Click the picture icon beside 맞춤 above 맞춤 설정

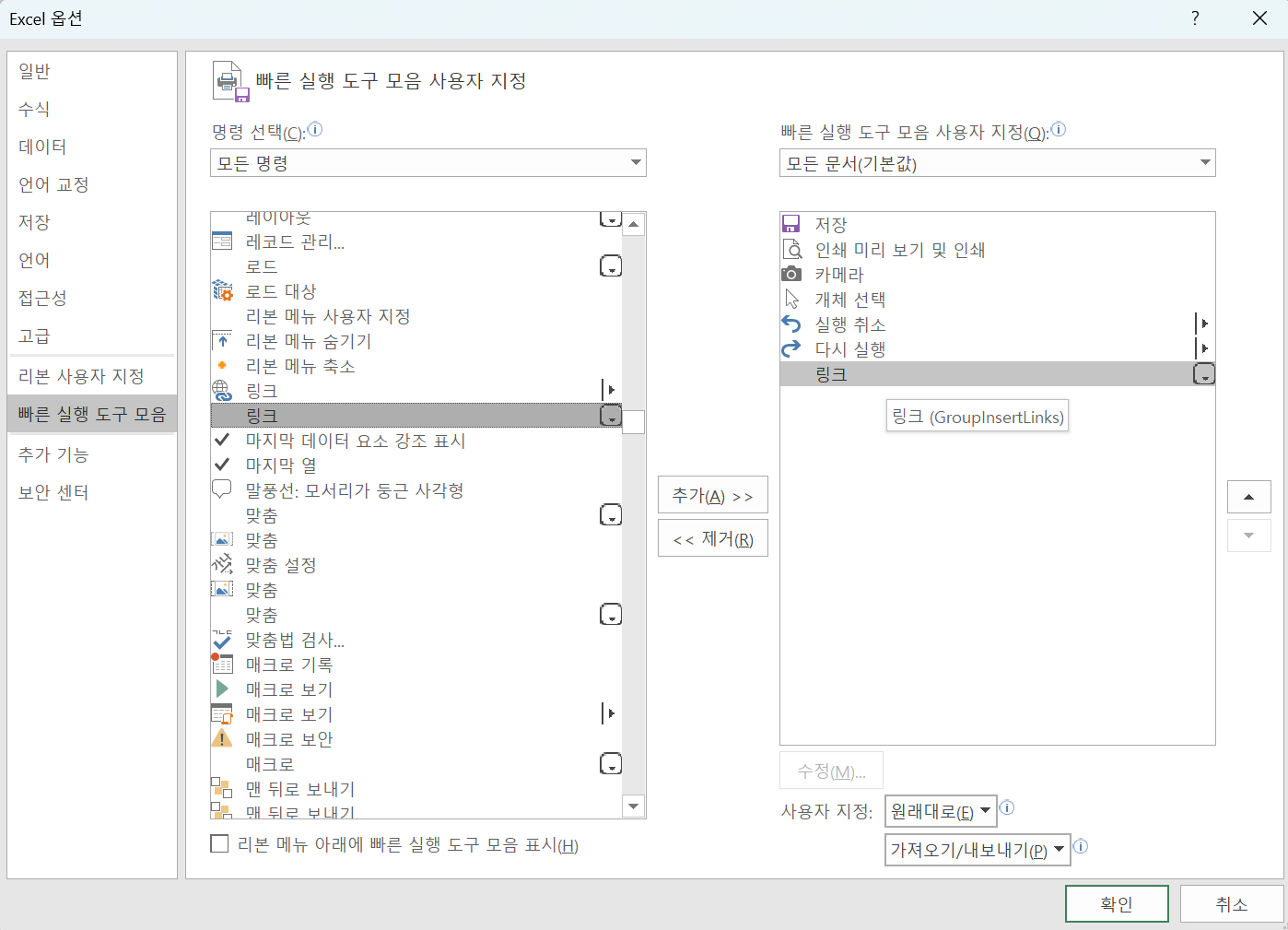click(222, 540)
